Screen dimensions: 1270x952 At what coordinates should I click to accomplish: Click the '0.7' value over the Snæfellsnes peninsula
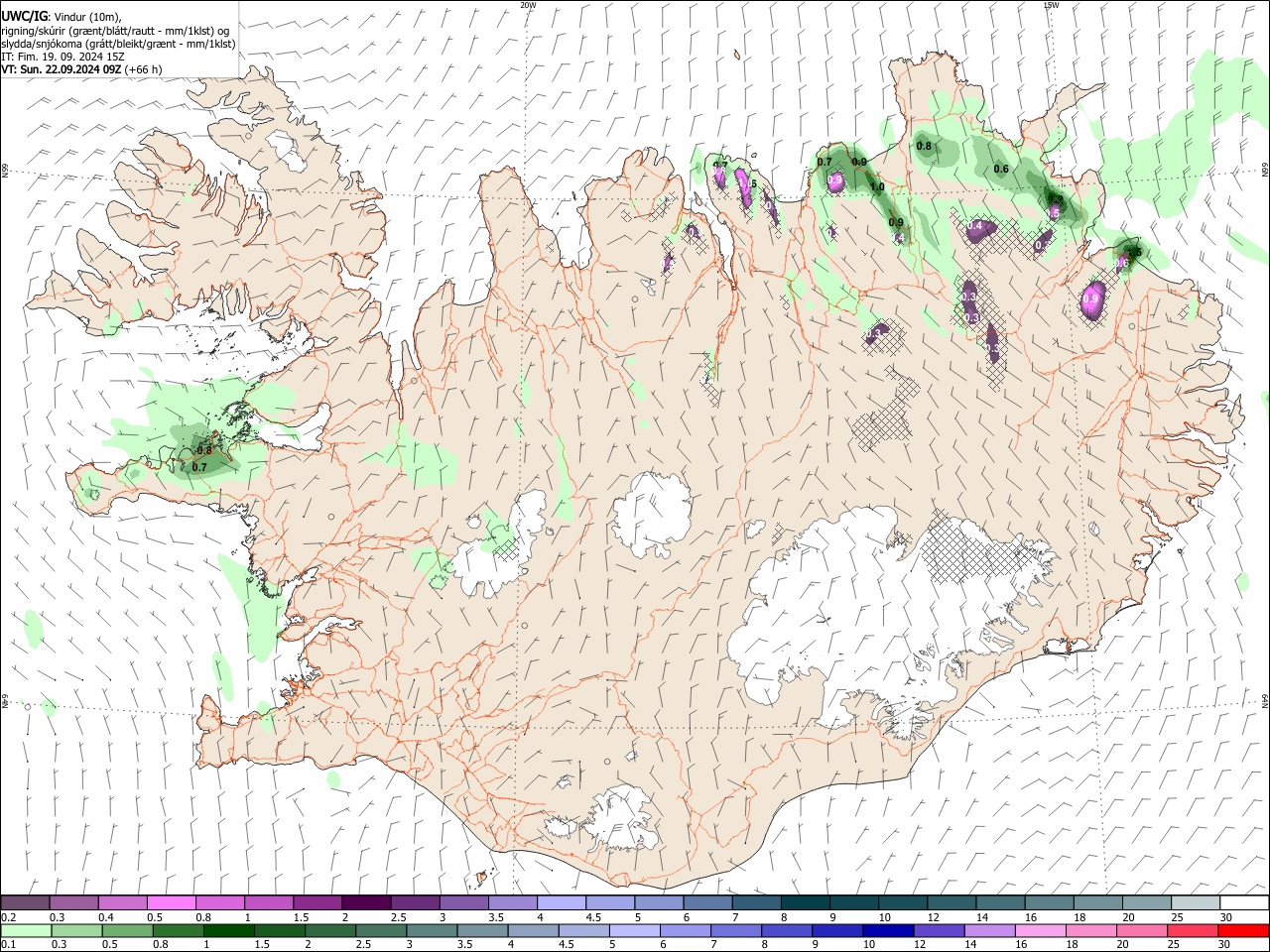199,467
